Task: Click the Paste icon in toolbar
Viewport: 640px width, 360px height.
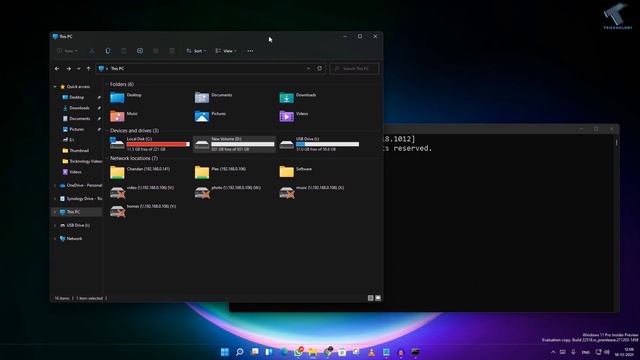Action: [124, 51]
